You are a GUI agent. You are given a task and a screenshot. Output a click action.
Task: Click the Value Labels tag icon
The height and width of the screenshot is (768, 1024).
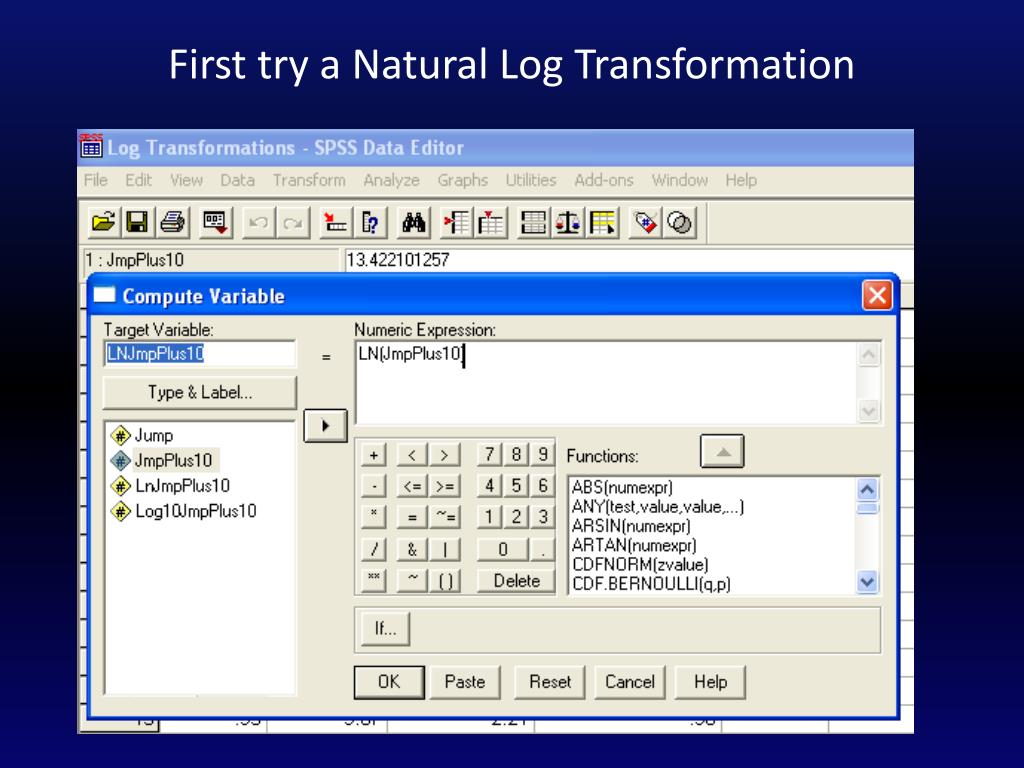(x=645, y=223)
